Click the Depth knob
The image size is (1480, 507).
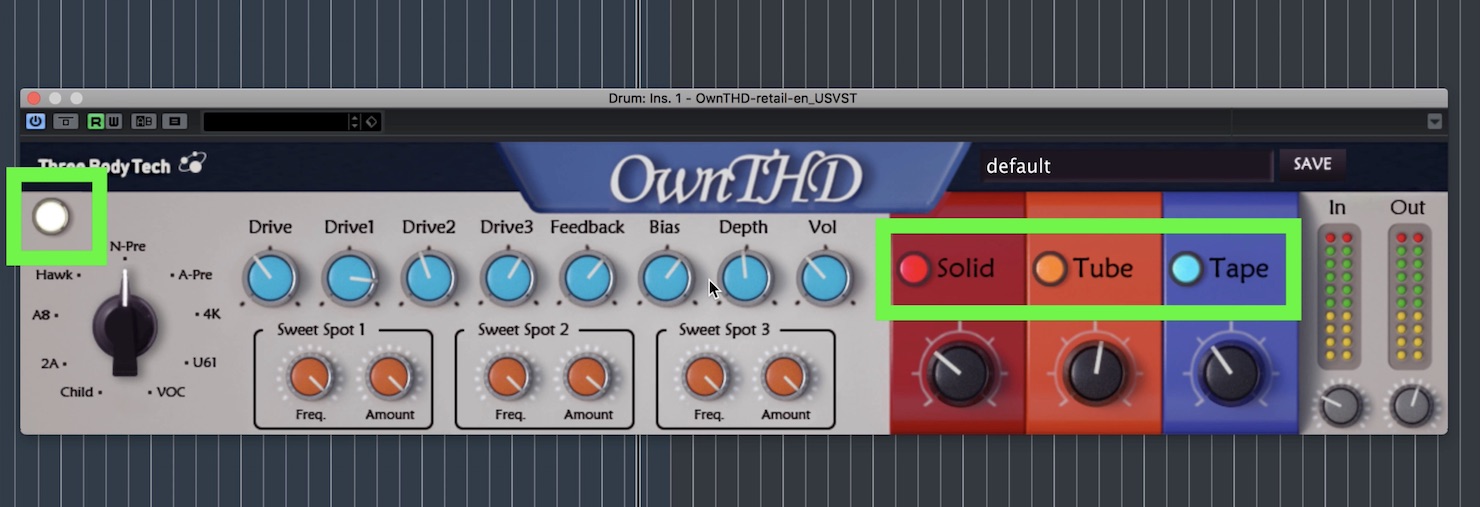pyautogui.click(x=746, y=278)
